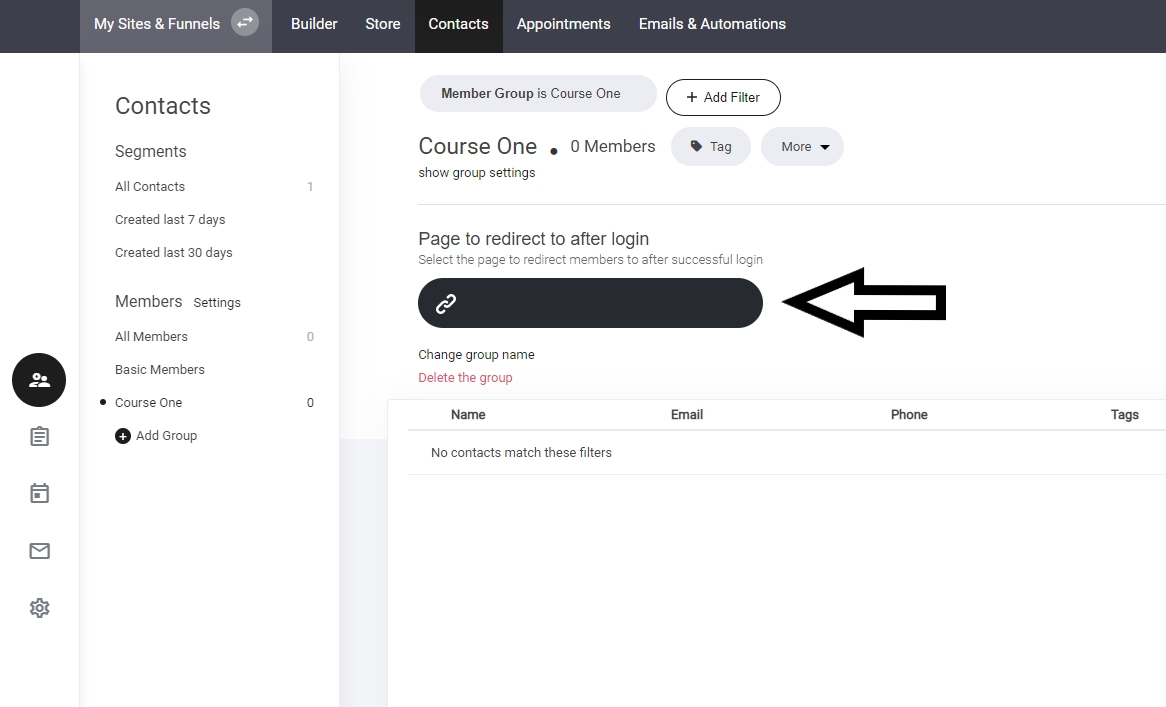Open Members Settings link
Image resolution: width=1166 pixels, height=707 pixels.
click(x=217, y=303)
